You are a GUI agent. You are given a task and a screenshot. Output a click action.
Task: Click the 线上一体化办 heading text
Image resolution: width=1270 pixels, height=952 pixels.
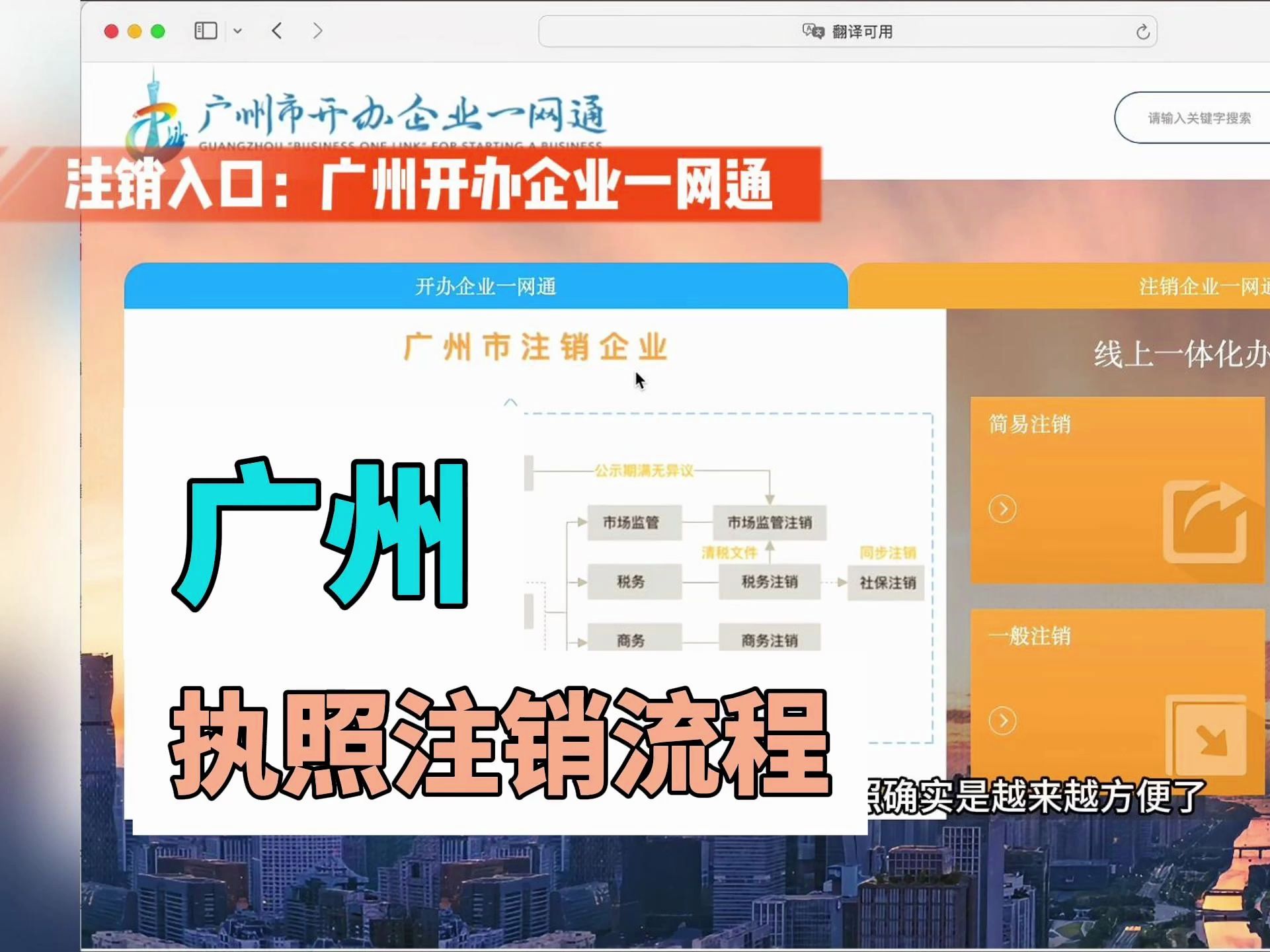coord(1181,354)
